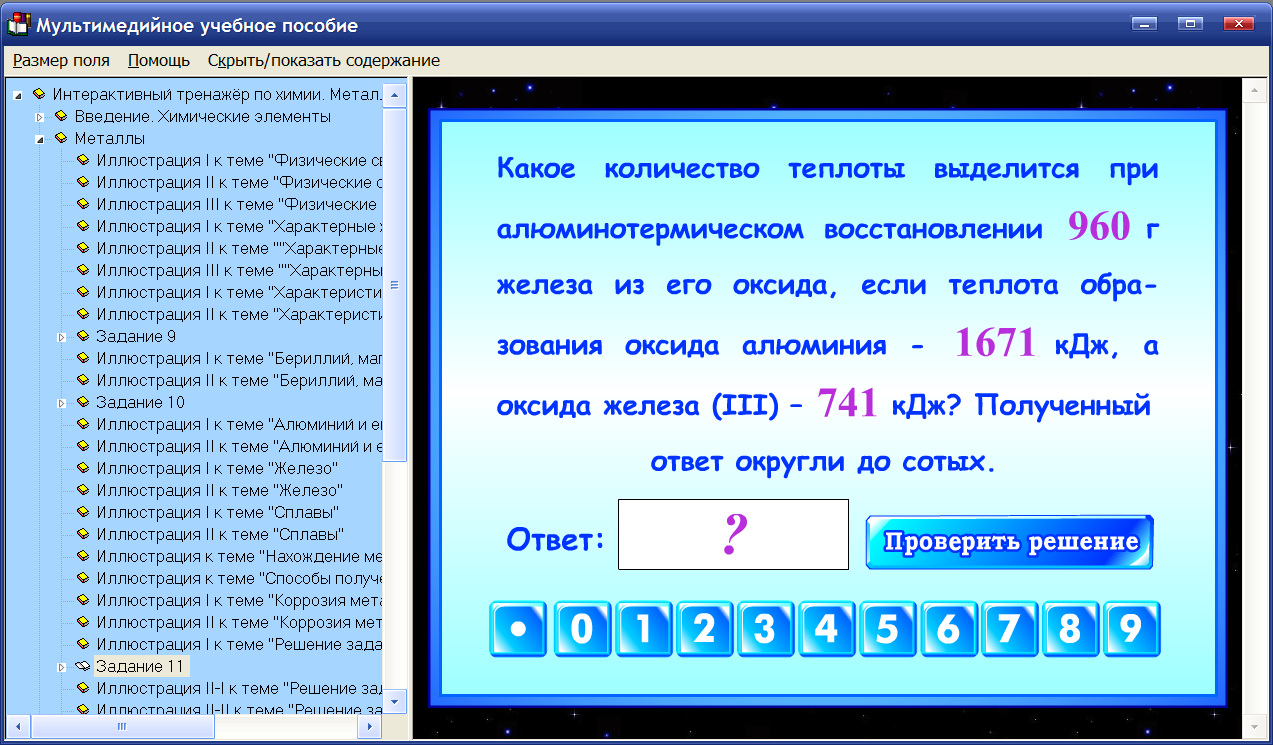Click inside the Ответ answer field

(733, 534)
